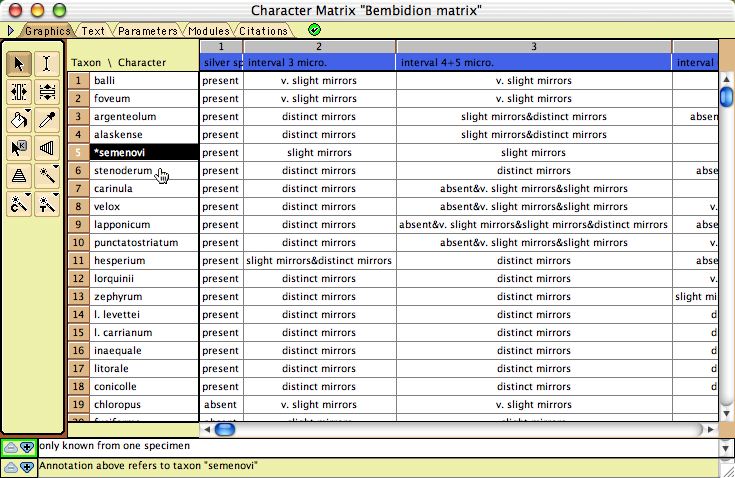Click the green checkmark status icon
Image resolution: width=735 pixels, height=478 pixels.
[315, 30]
